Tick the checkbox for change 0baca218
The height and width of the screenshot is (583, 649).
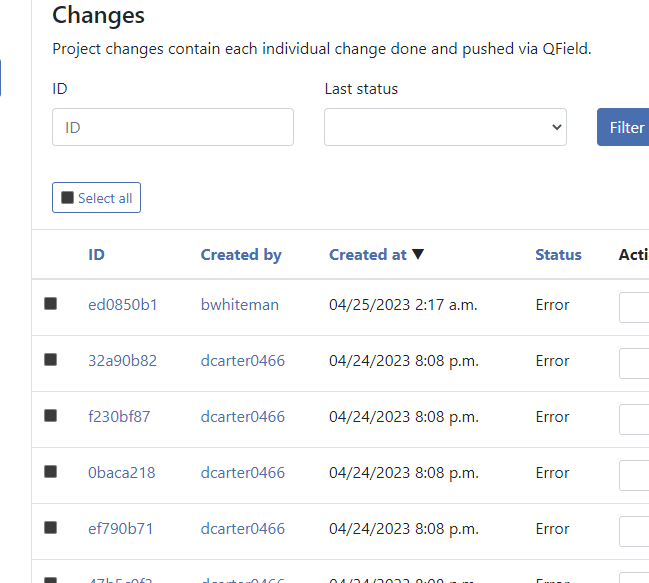click(51, 472)
